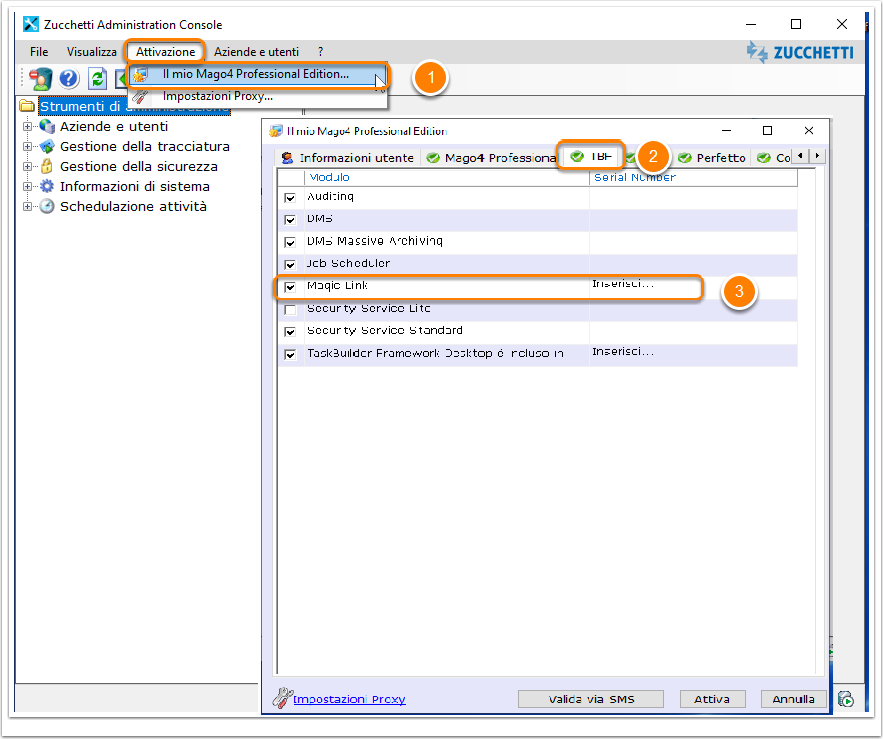Click the Schedulazione attività clock icon
Image resolution: width=883 pixels, height=739 pixels.
[47, 206]
